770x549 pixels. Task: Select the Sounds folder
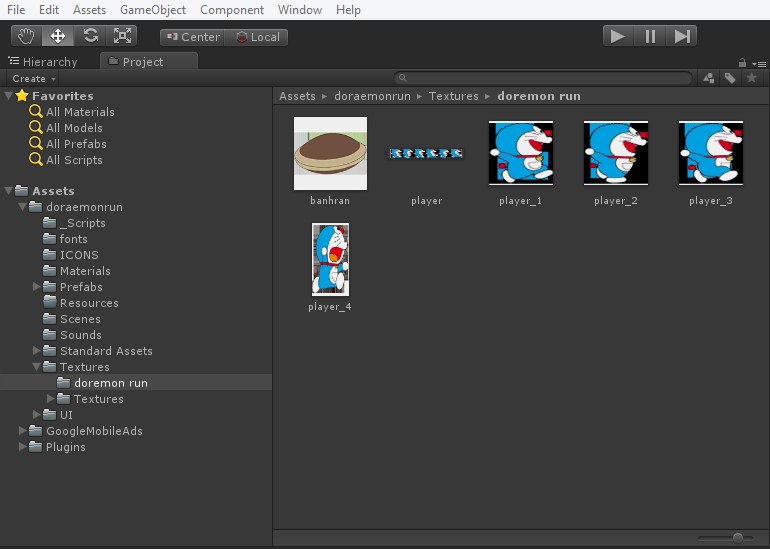(x=81, y=335)
